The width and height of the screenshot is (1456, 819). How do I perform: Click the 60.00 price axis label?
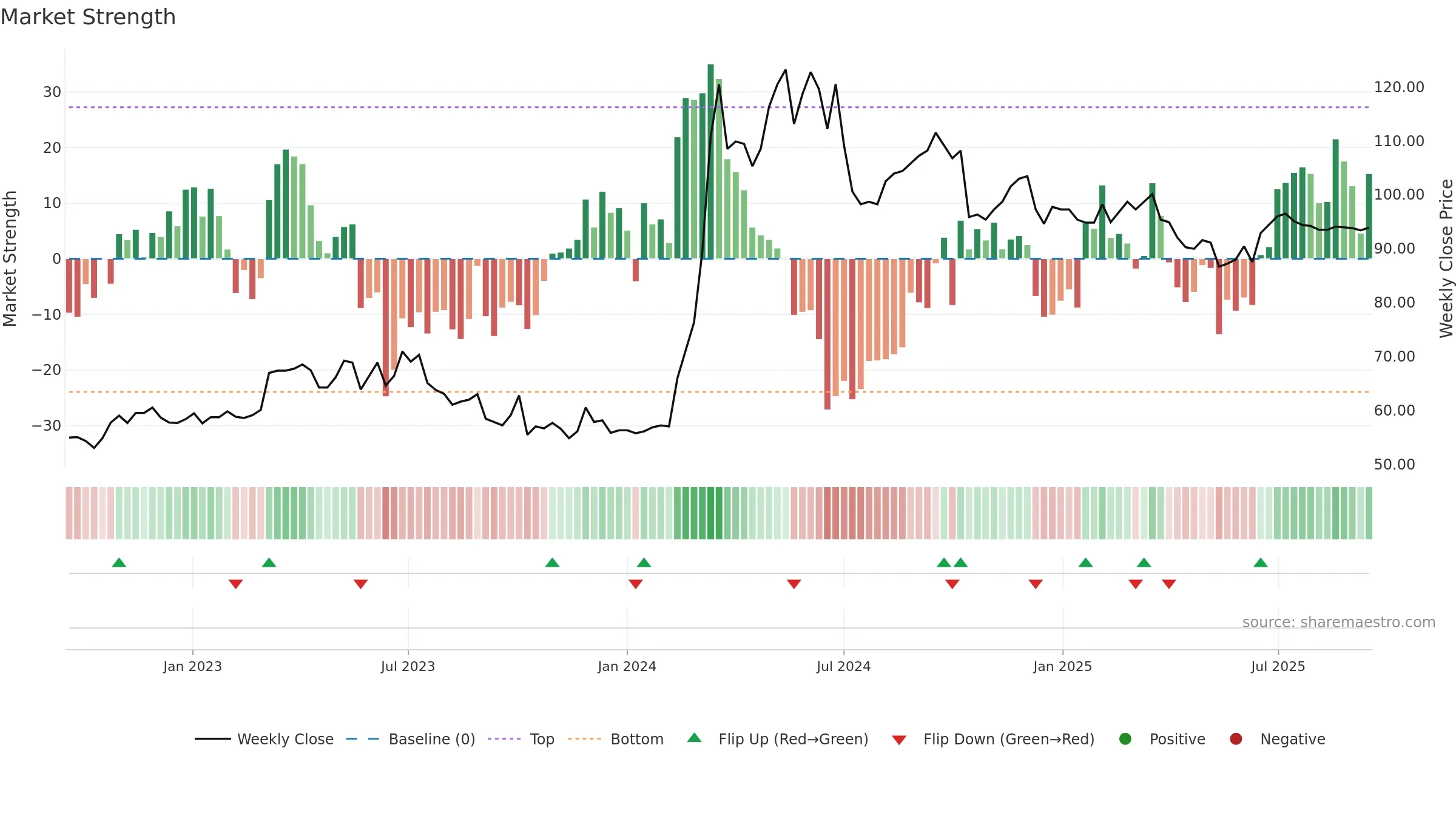point(1394,411)
